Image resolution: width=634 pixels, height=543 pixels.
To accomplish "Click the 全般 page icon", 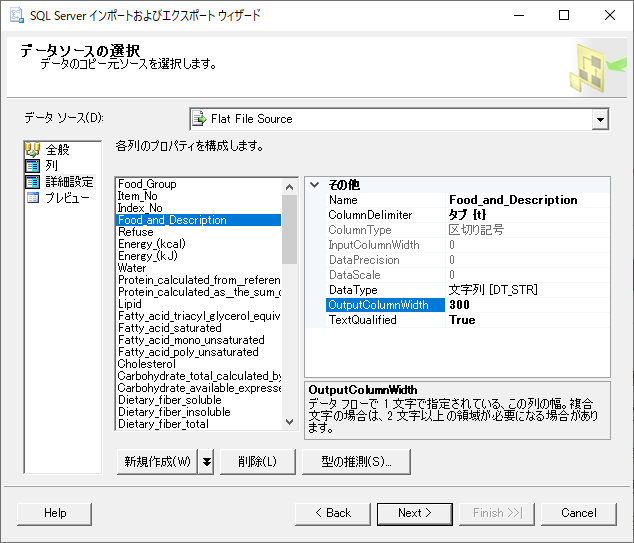I will (32, 150).
